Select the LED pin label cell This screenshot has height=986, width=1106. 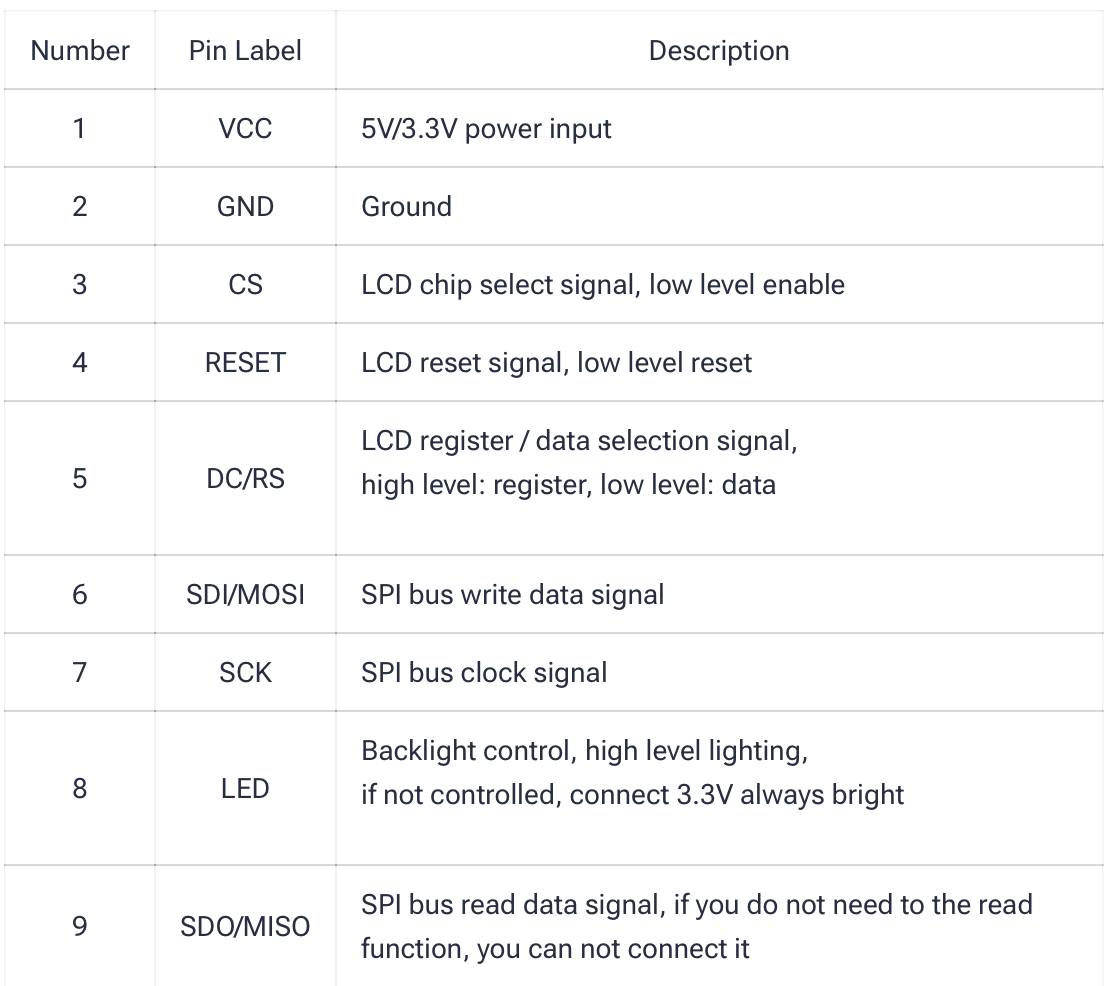tap(245, 789)
